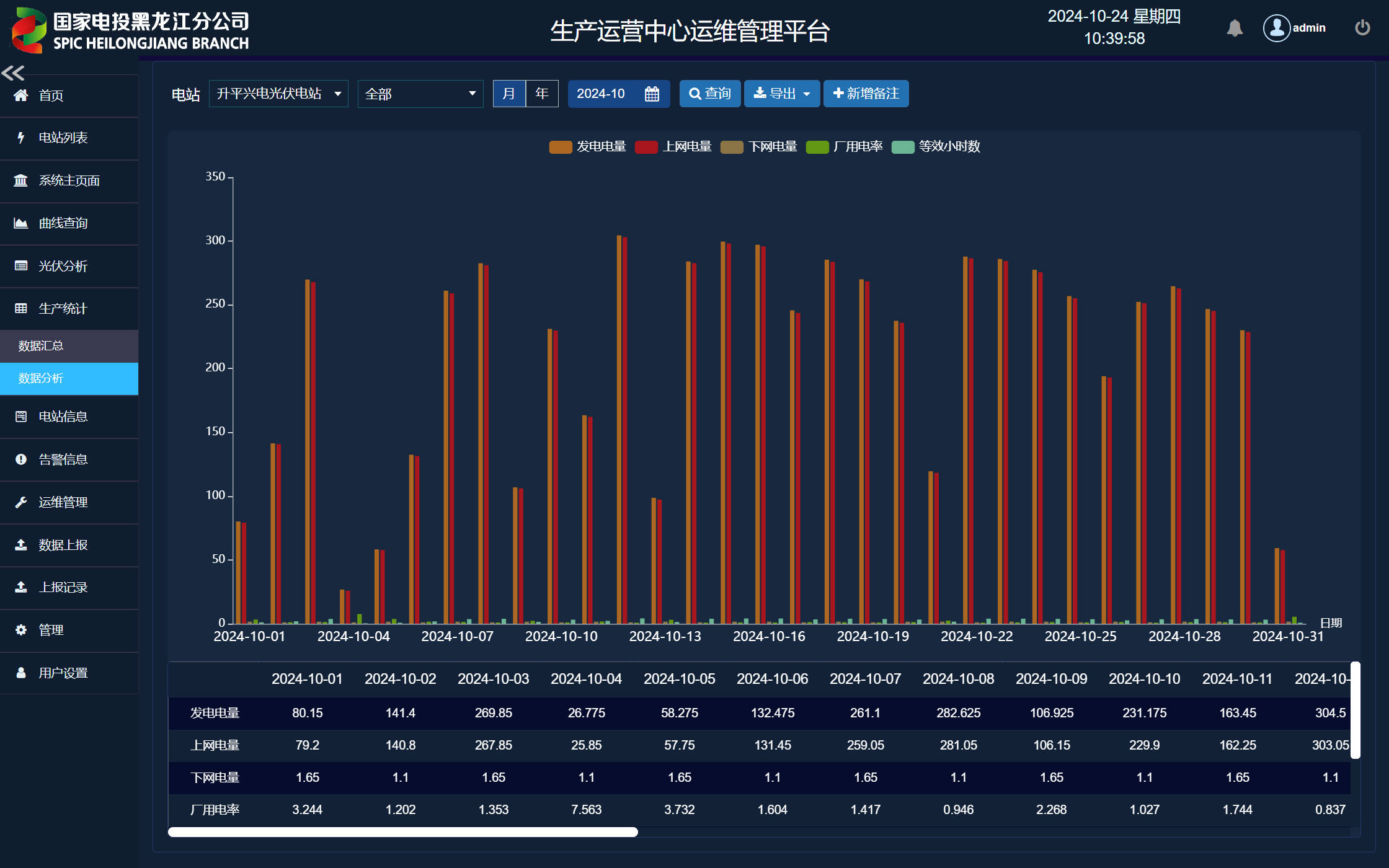Screen dimensions: 1389x868
Task: Open the 升平兴电光伏电站 station dropdown
Action: pos(278,94)
